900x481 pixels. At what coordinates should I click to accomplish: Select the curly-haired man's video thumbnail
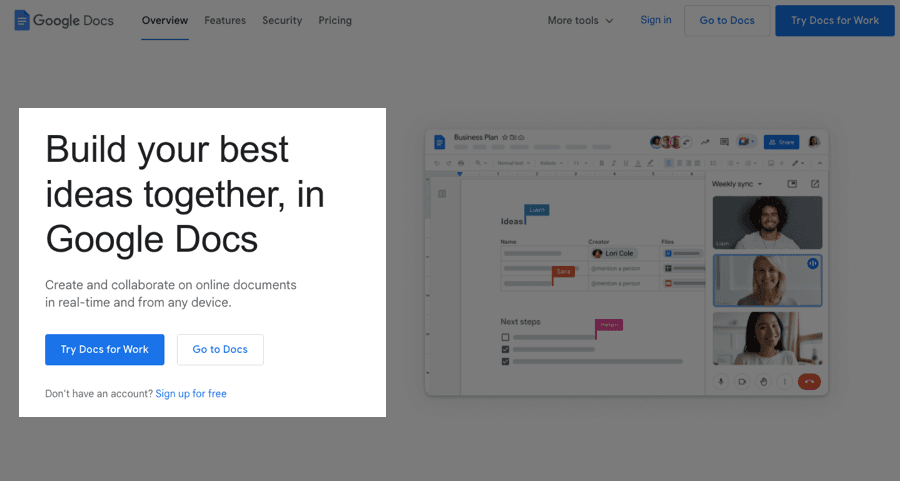pos(767,222)
